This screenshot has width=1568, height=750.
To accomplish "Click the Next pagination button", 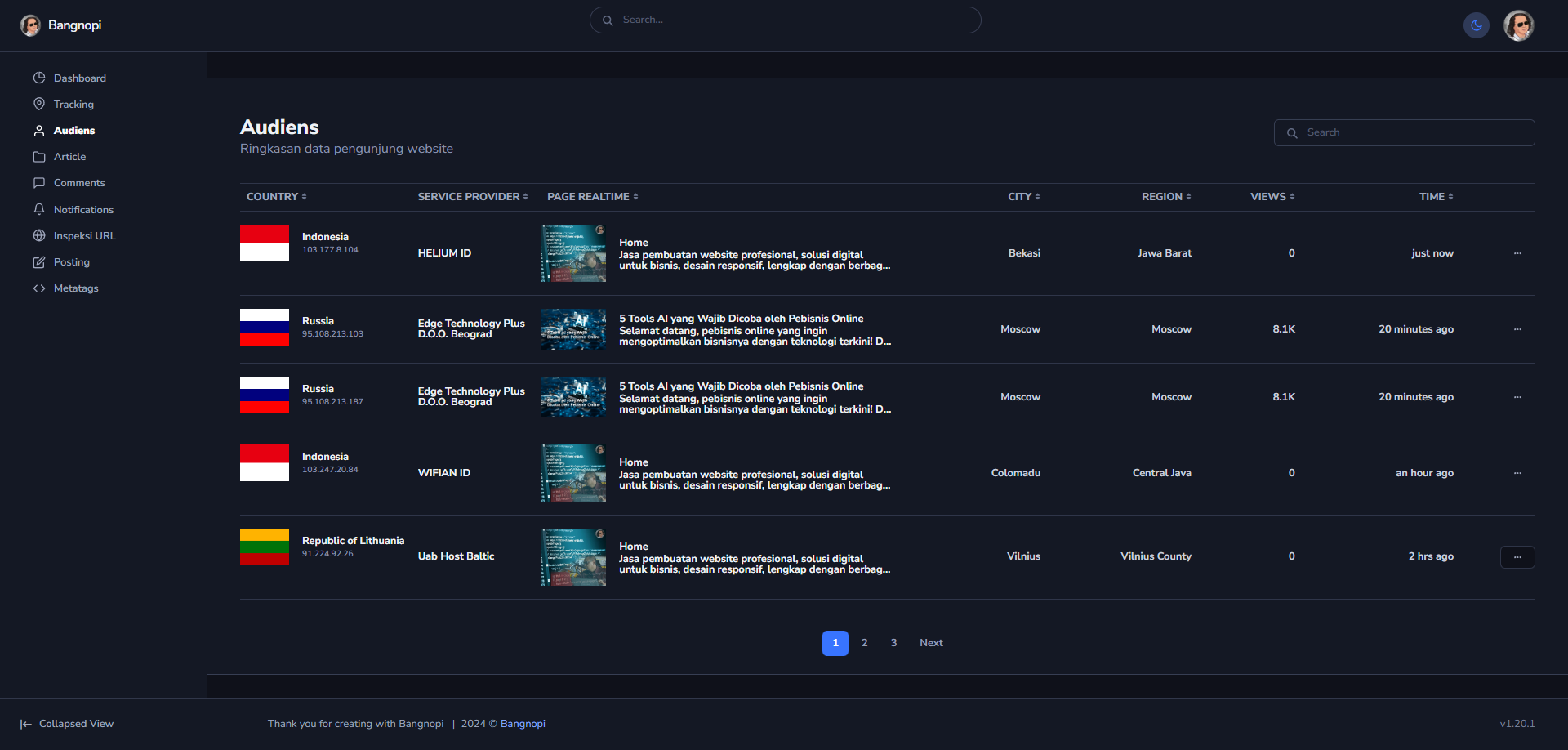I will (931, 643).
